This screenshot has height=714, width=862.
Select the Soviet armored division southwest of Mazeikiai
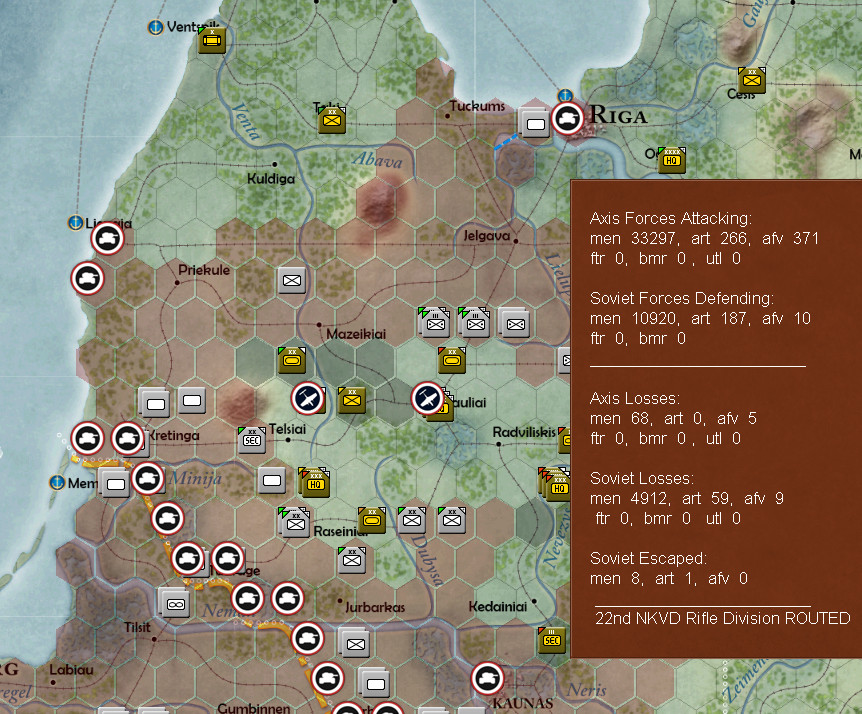tap(291, 360)
